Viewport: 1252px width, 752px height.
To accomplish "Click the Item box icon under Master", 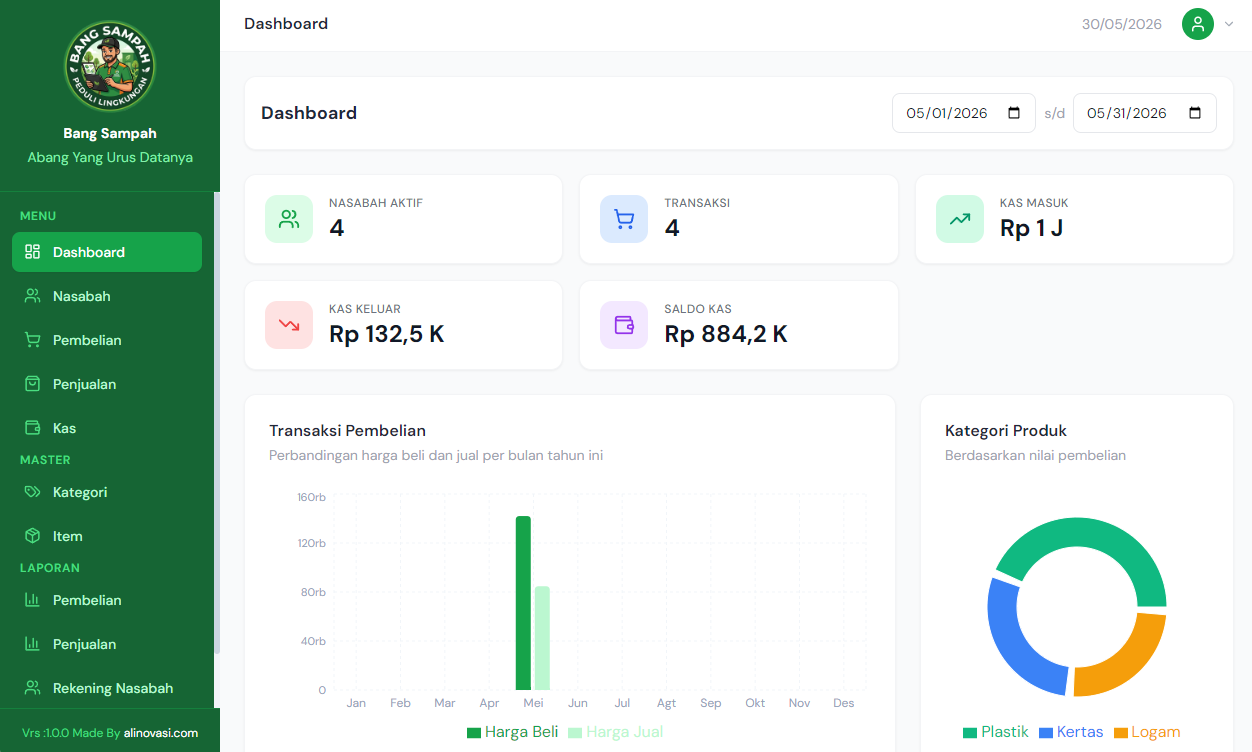I will pyautogui.click(x=32, y=536).
